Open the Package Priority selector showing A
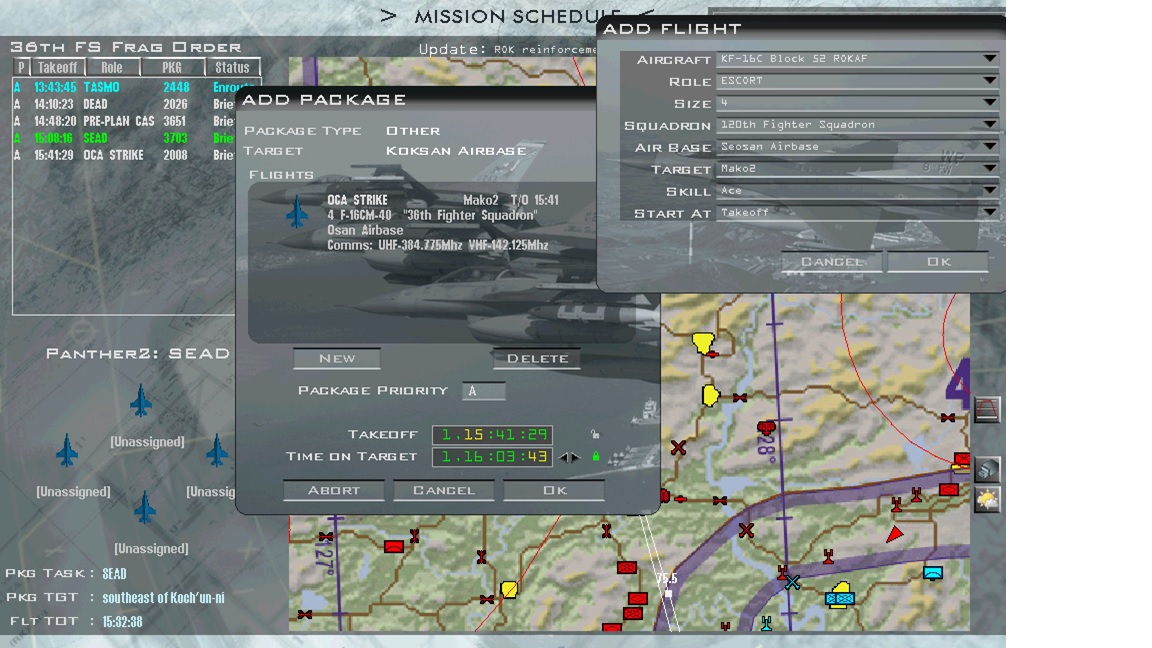This screenshot has height=648, width=1152. [483, 391]
